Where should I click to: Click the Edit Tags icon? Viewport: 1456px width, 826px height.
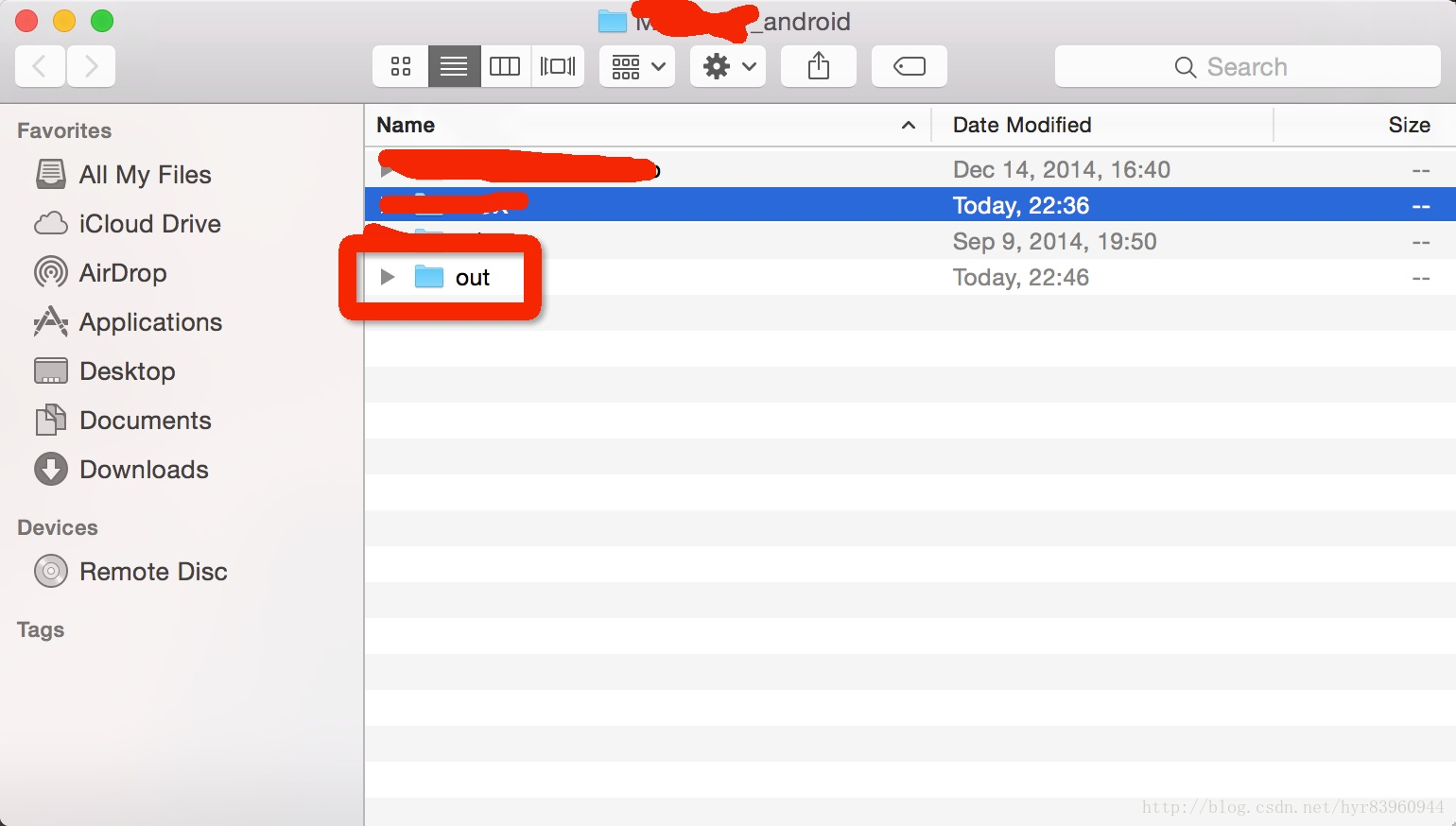point(909,66)
